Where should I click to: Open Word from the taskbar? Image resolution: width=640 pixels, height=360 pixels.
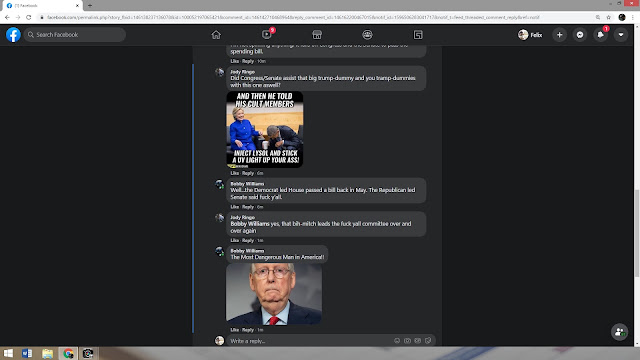[27, 353]
